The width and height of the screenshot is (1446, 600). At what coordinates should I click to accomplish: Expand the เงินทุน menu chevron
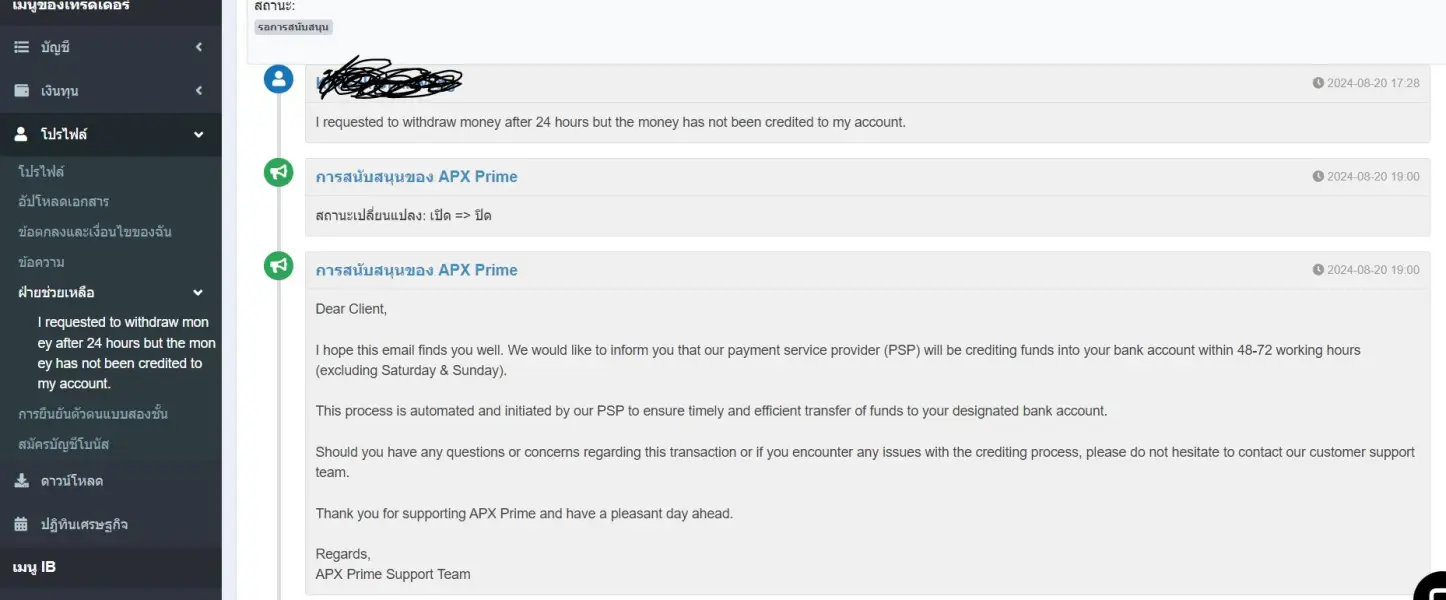[198, 91]
